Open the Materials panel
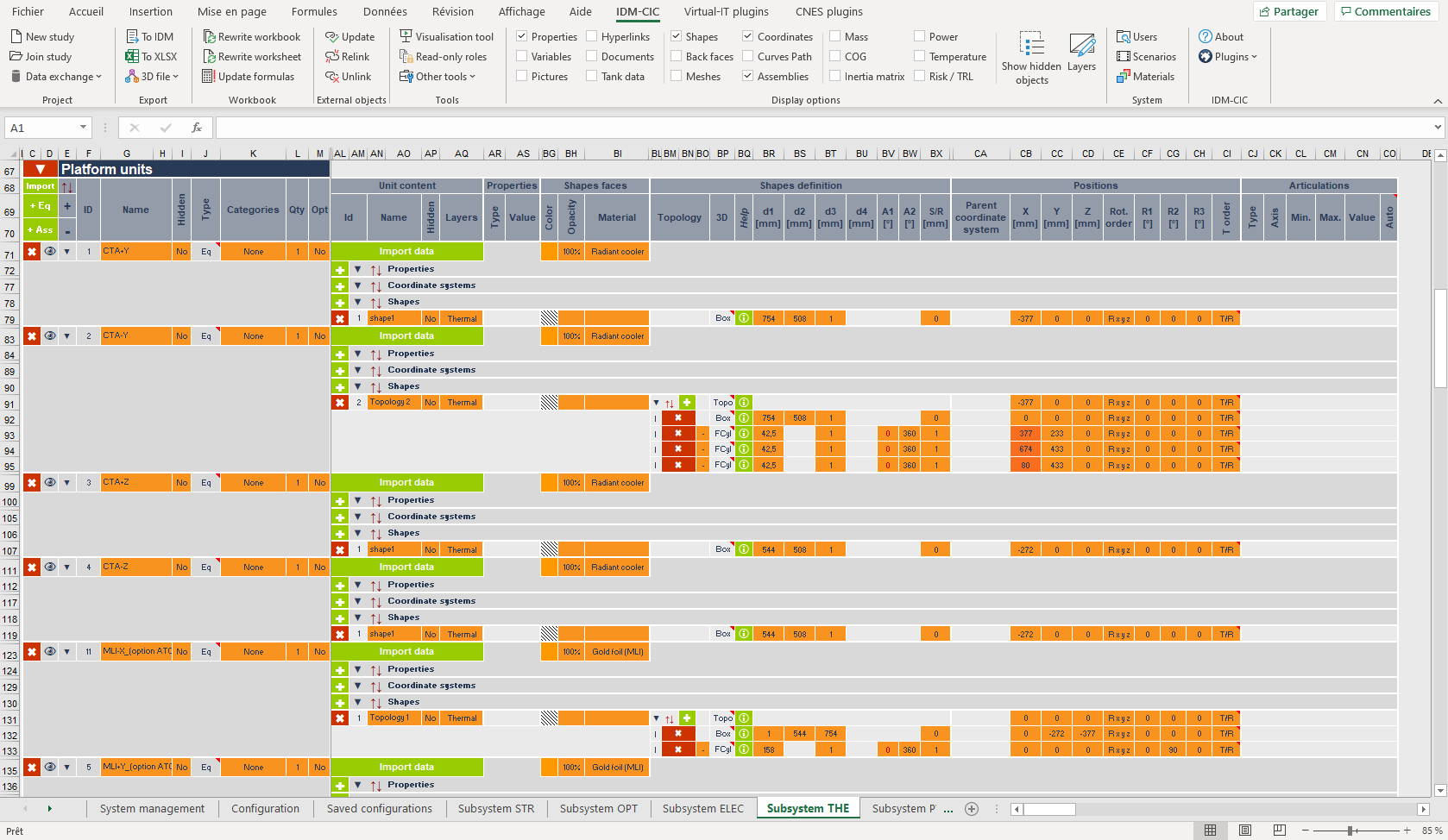Viewport: 1448px width, 840px height. 1146,76
